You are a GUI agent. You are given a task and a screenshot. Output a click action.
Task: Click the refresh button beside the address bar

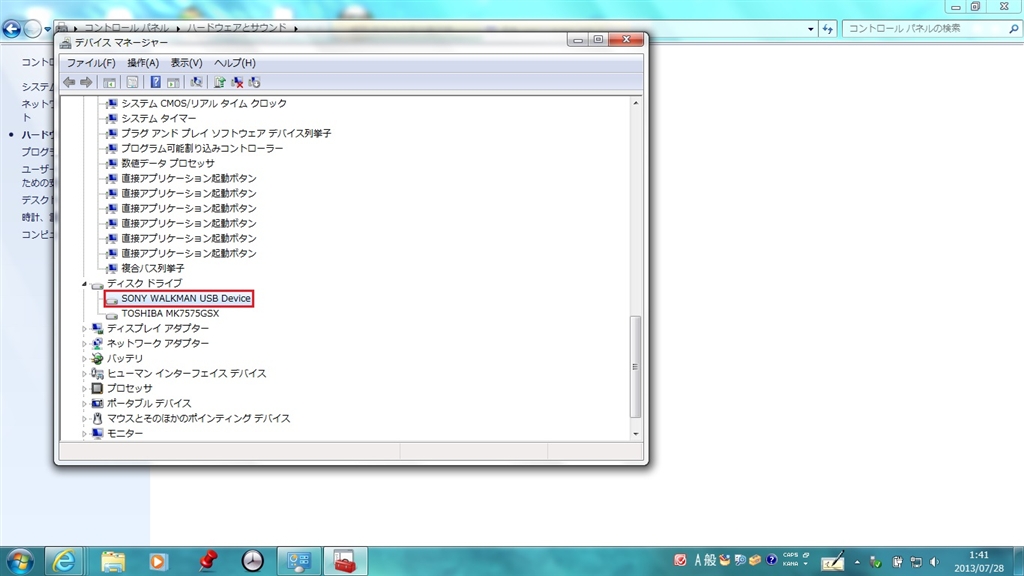point(827,29)
